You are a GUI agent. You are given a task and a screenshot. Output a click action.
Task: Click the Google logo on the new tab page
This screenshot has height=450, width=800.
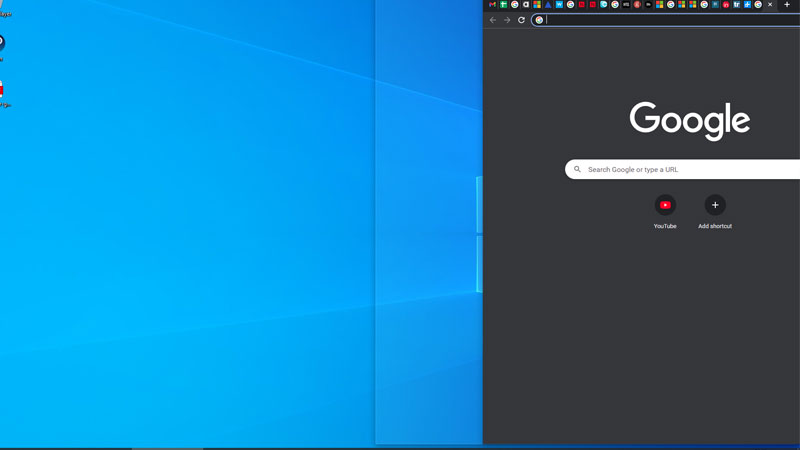tap(690, 121)
